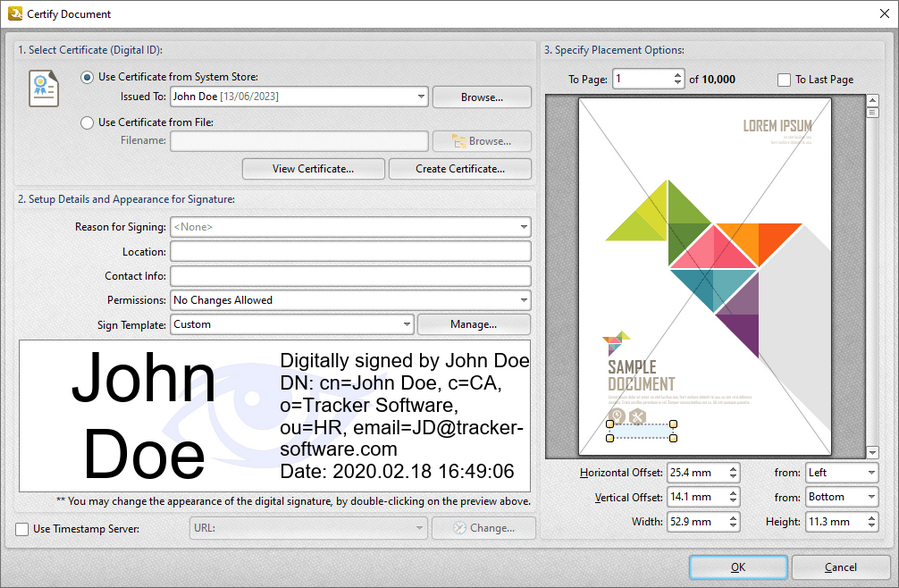Click the Location input field
This screenshot has width=899, height=588.
[350, 251]
